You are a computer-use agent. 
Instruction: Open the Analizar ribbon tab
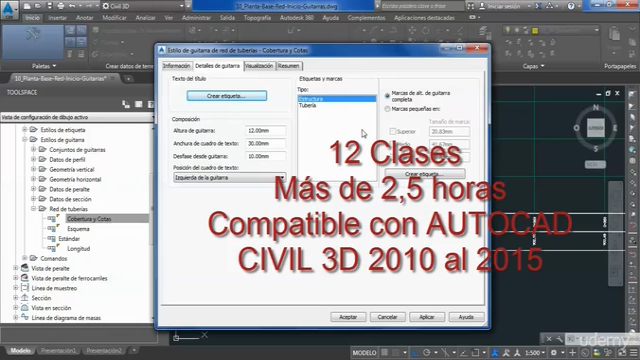pos(145,18)
